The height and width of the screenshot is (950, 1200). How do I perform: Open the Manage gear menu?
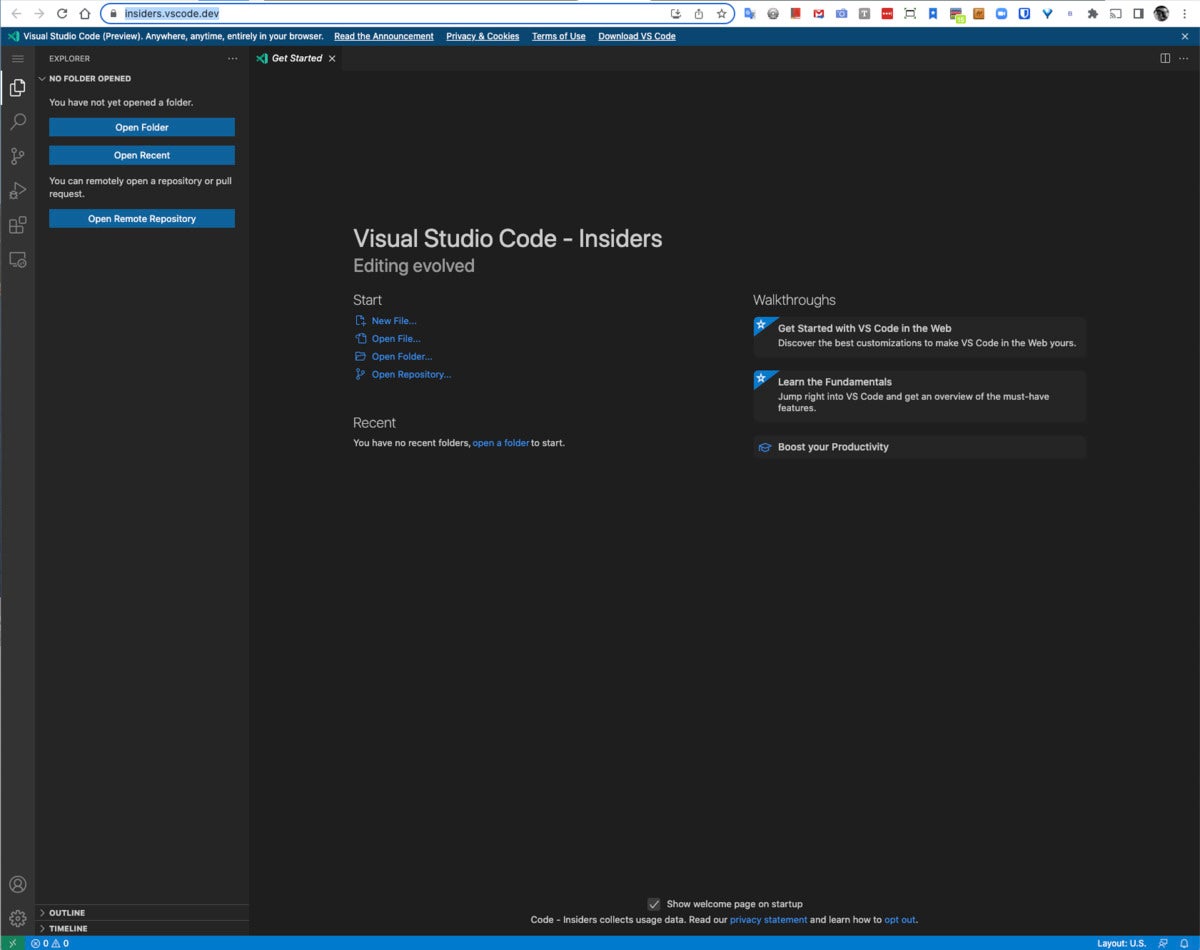(x=17, y=918)
